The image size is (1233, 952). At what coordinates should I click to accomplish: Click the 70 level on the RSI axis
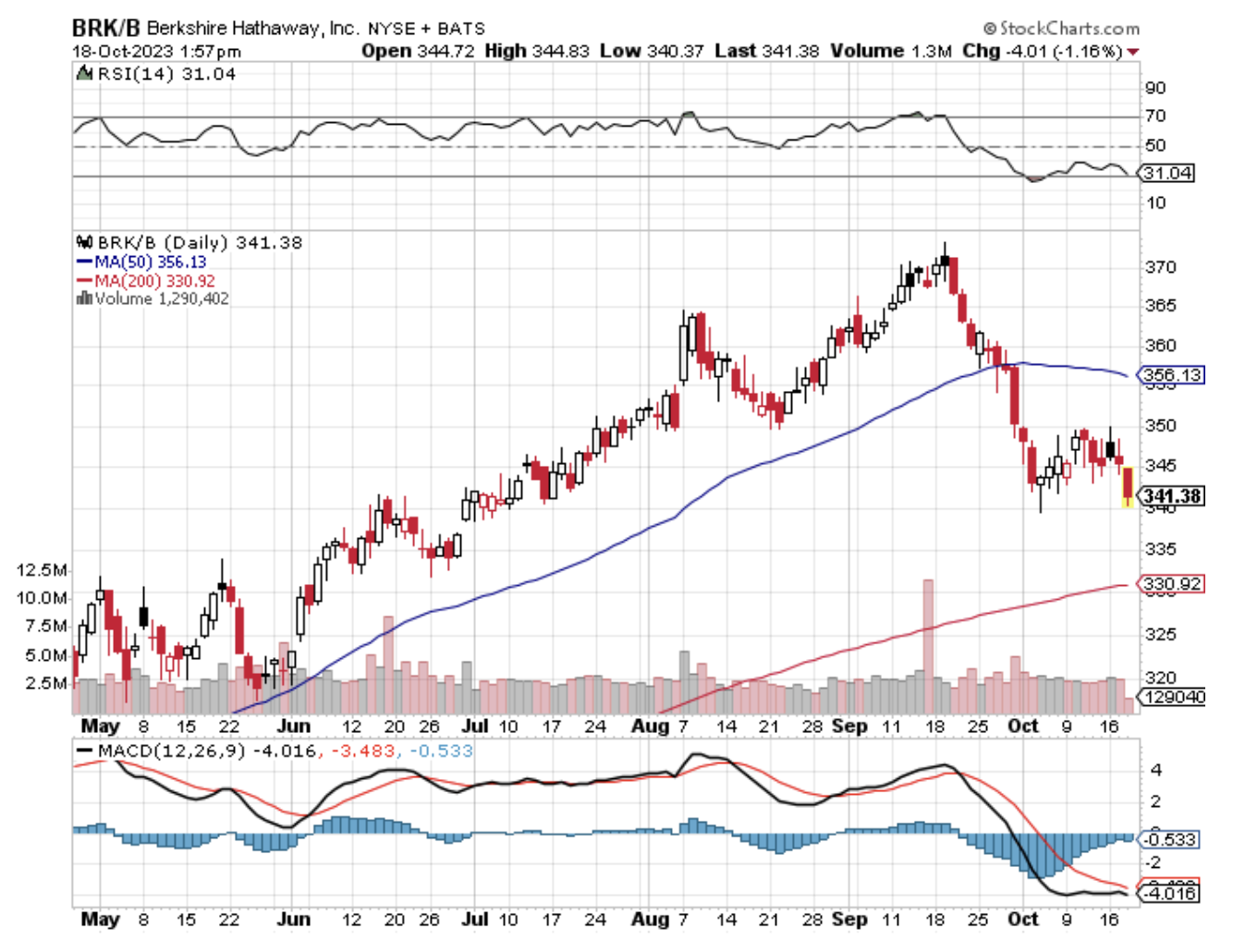1155,116
